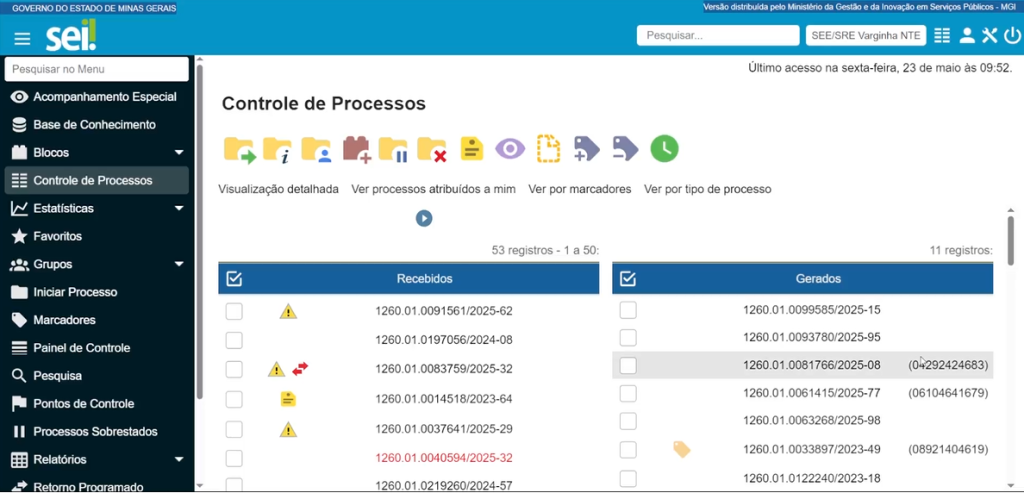Click the yellow annotation note toolbar icon
Screen dimensions: 1024x493
[x=472, y=150]
